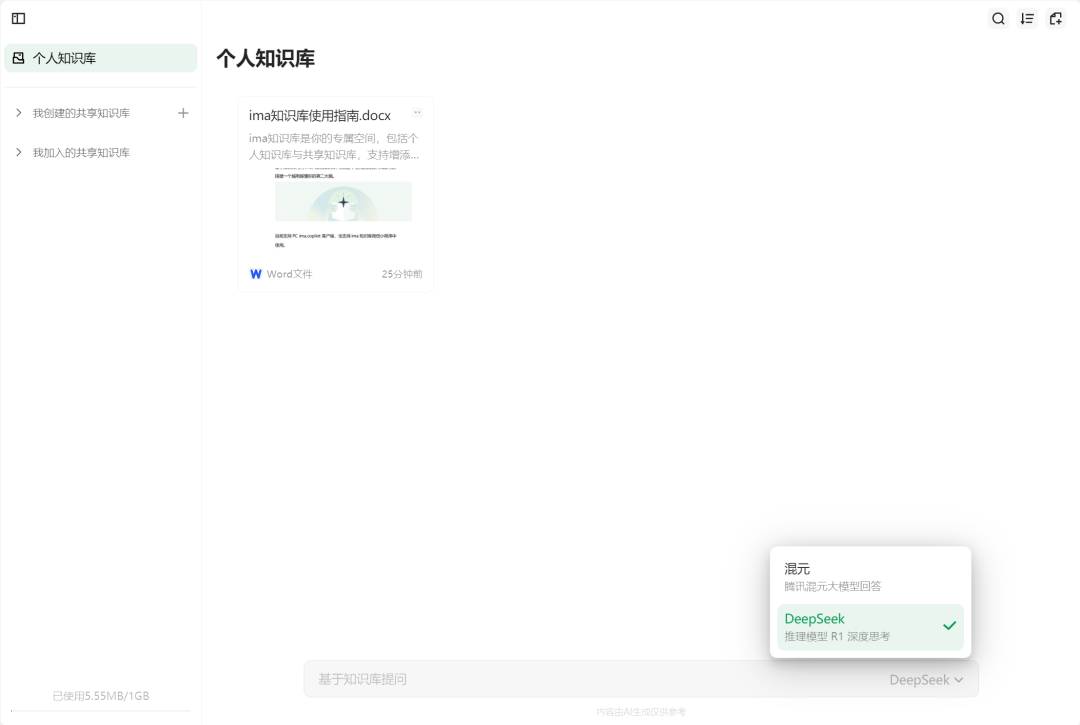
Task: Open the DeepSeek model dropdown
Action: pos(926,680)
